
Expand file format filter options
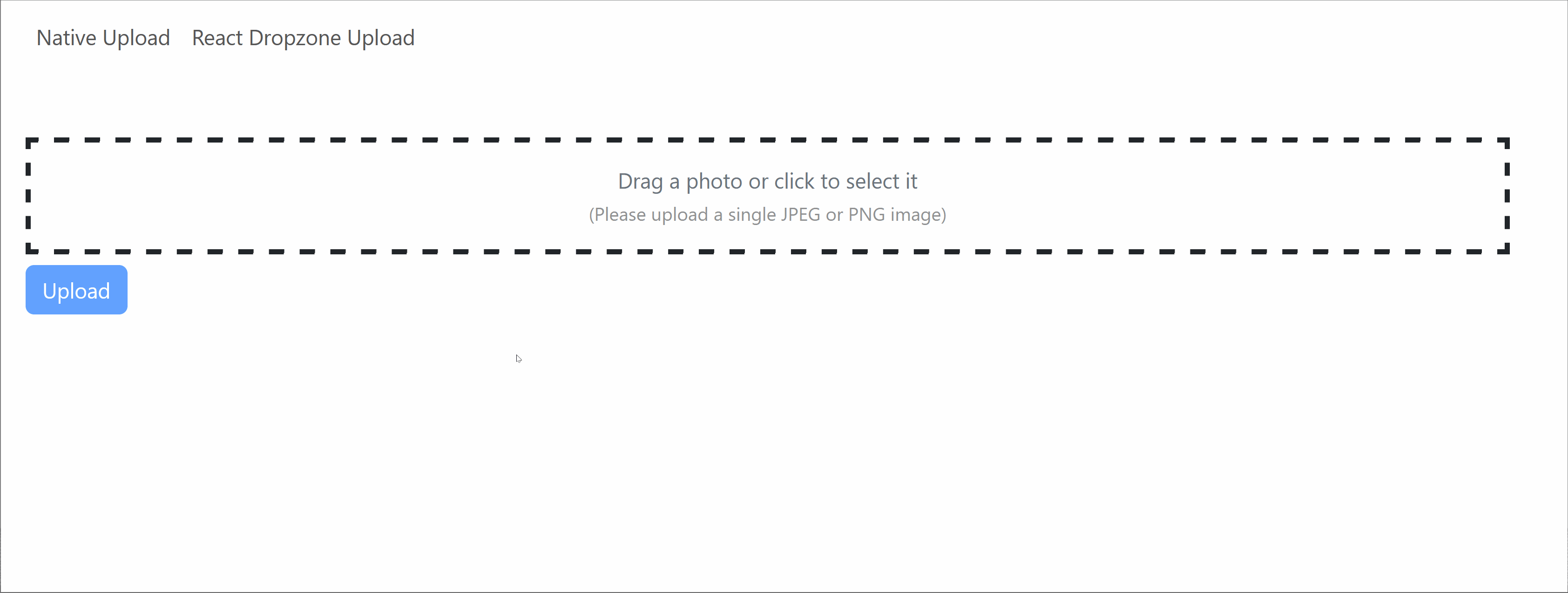[x=768, y=195]
